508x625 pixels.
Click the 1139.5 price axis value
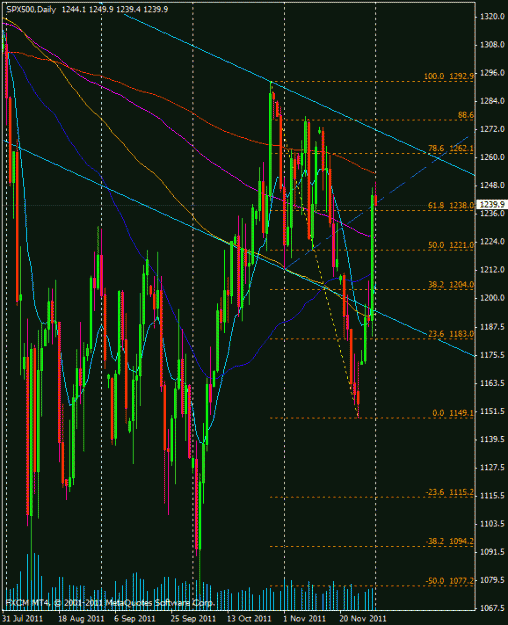point(493,439)
